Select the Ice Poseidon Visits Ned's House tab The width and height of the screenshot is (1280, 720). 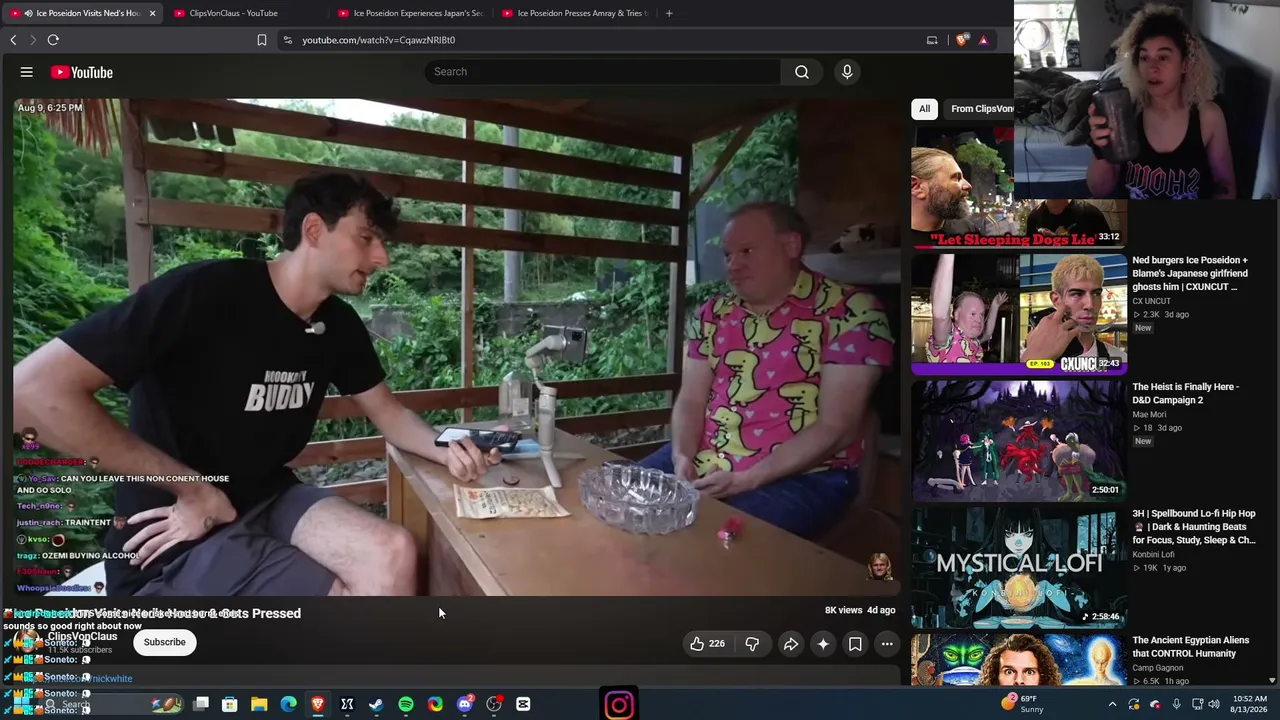pos(80,13)
